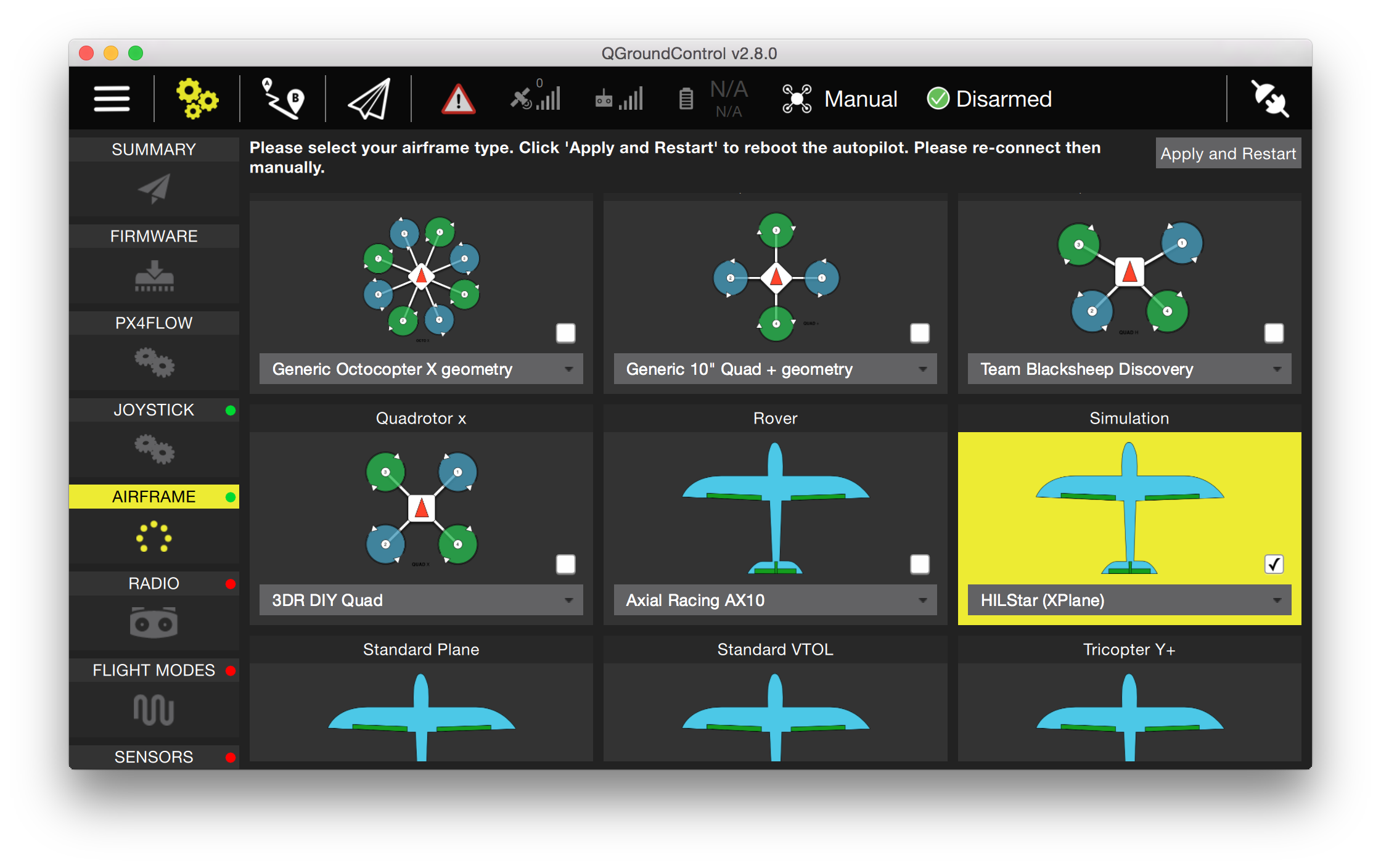This screenshot has width=1381, height=868.
Task: Switch to fly view paper plane icon
Action: click(x=369, y=99)
